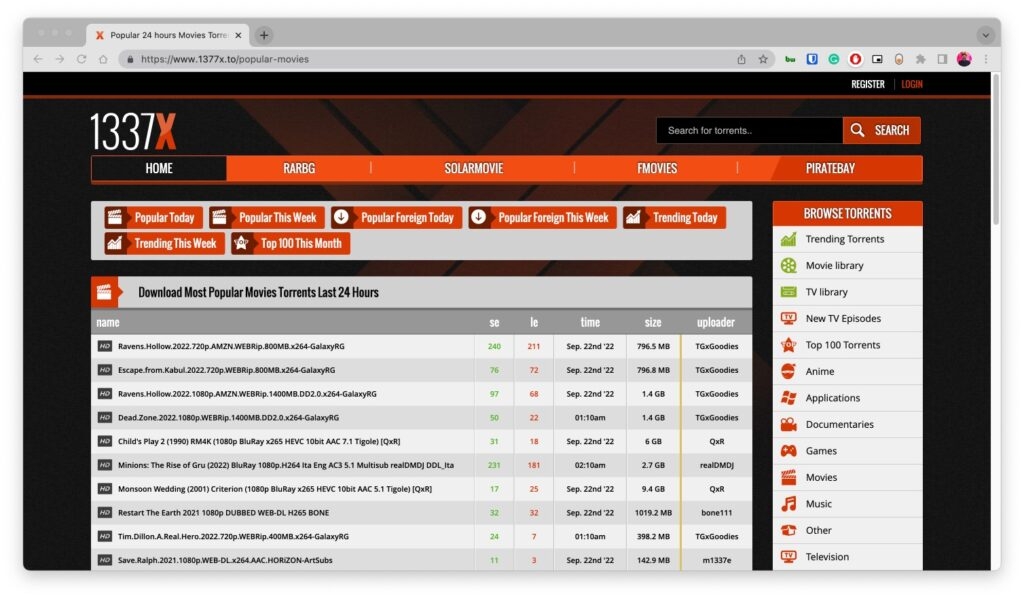Click the Music note icon
The image size is (1024, 599).
(788, 504)
